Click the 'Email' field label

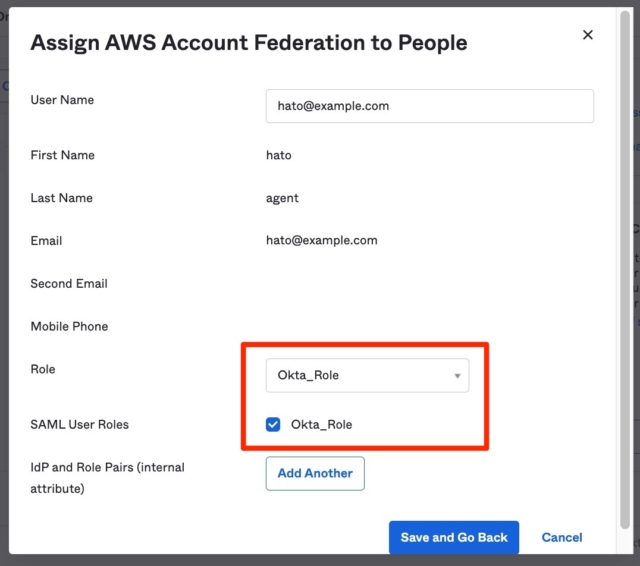[x=46, y=241]
